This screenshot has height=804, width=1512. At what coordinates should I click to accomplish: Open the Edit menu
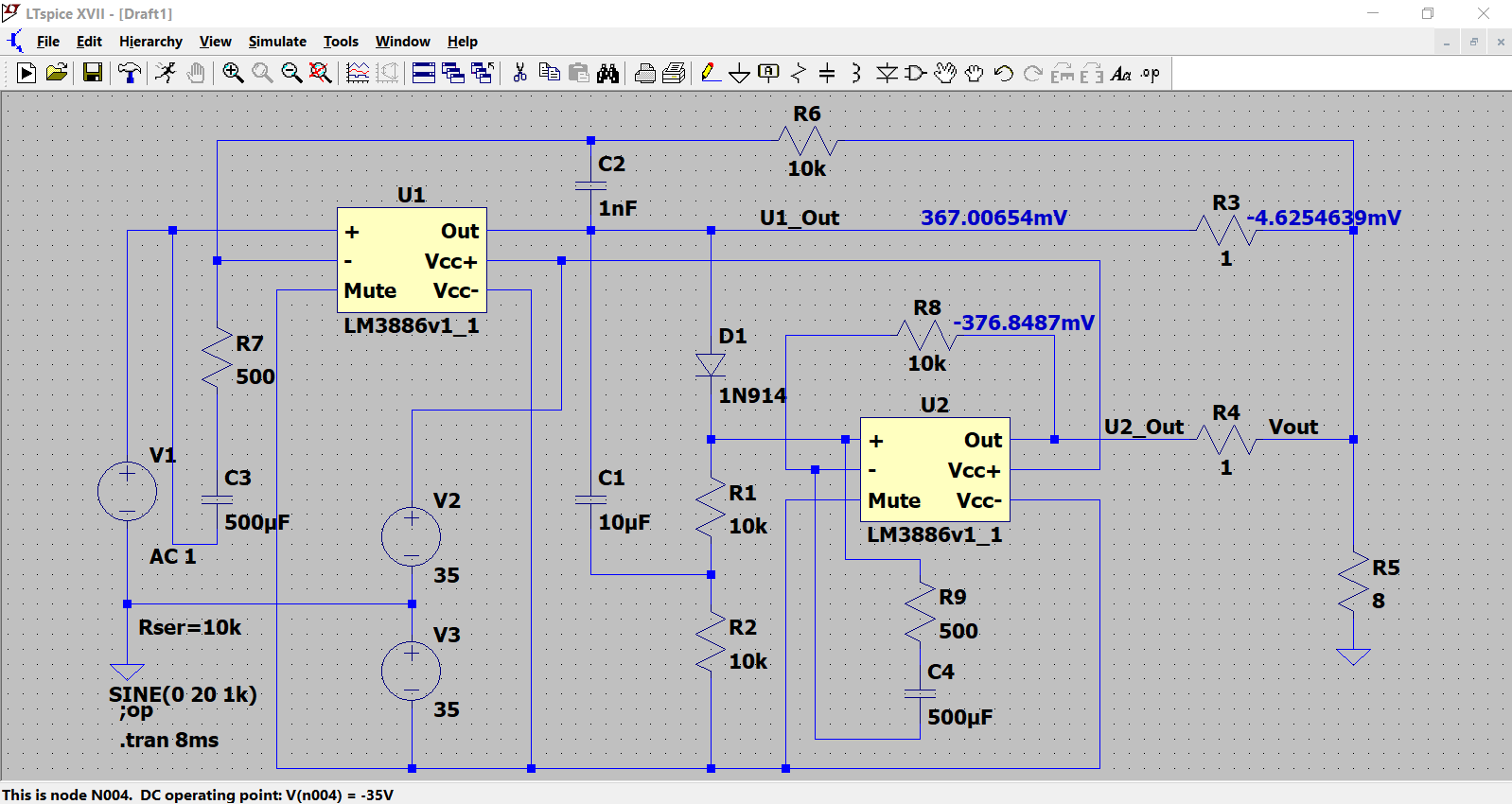89,42
